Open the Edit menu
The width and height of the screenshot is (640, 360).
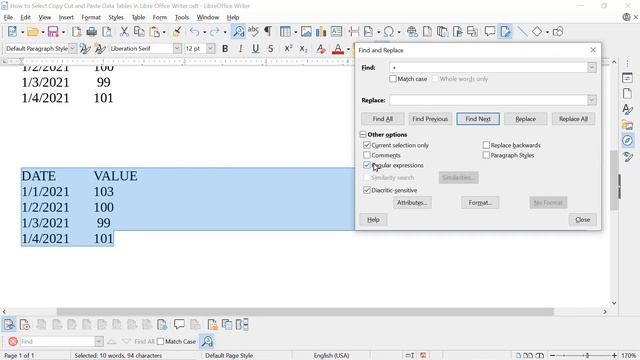click(25, 17)
